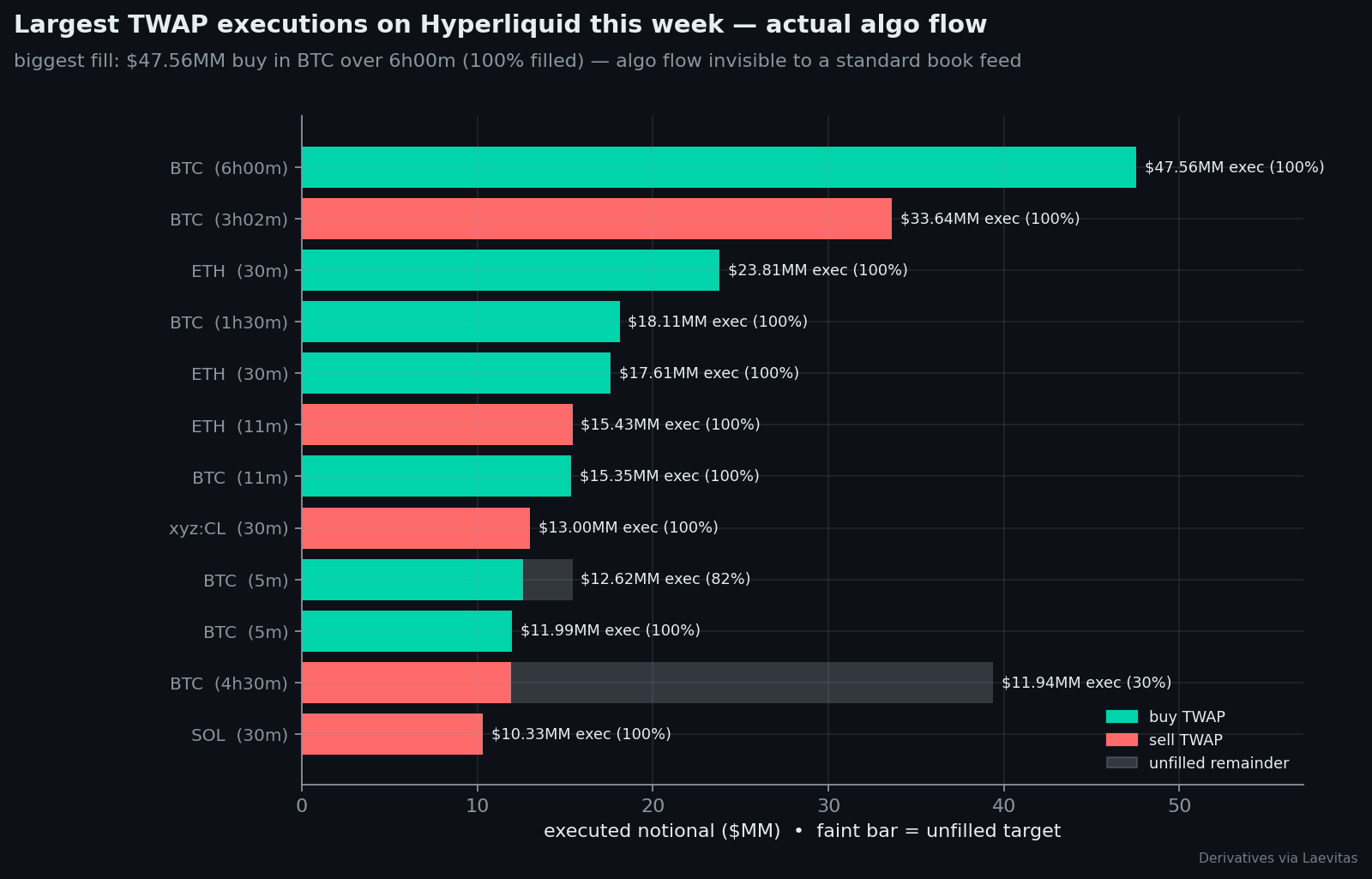Click the '30' tick on the x-axis

click(828, 806)
